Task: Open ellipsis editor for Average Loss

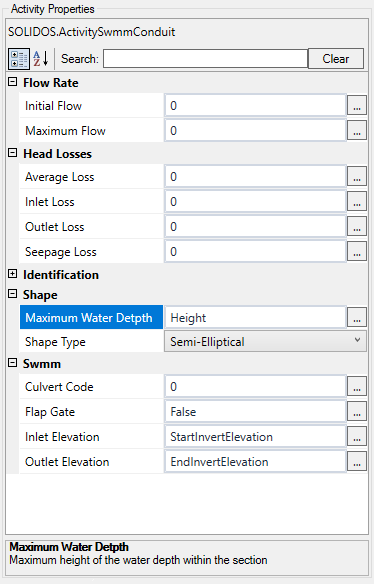Action: coord(357,177)
